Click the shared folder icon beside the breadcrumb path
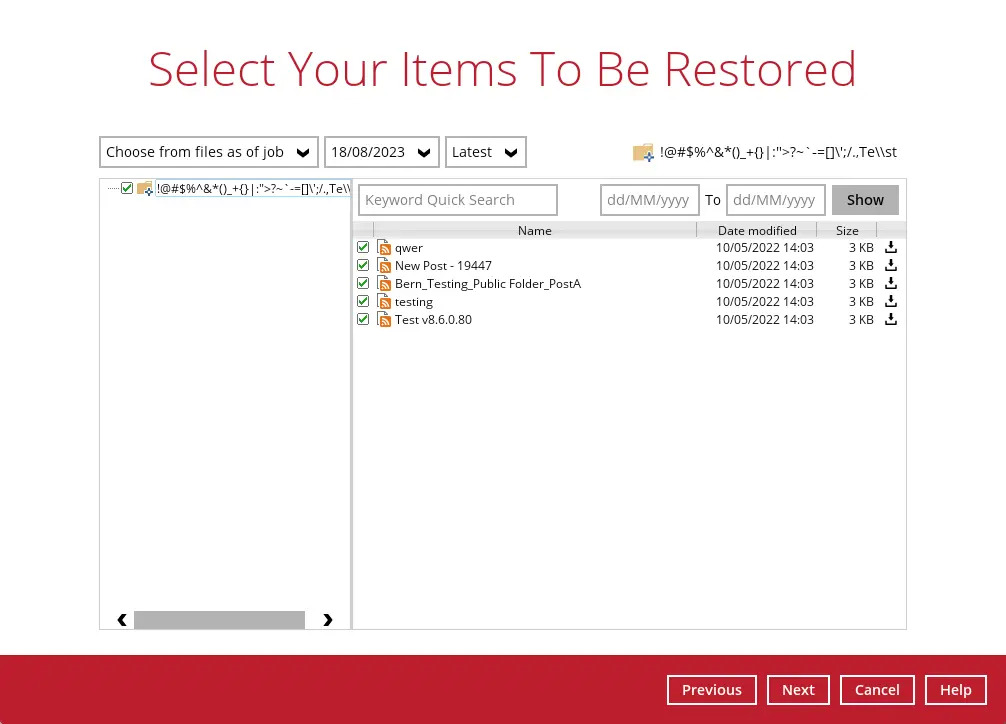Viewport: 1006px width, 724px height. click(x=643, y=152)
